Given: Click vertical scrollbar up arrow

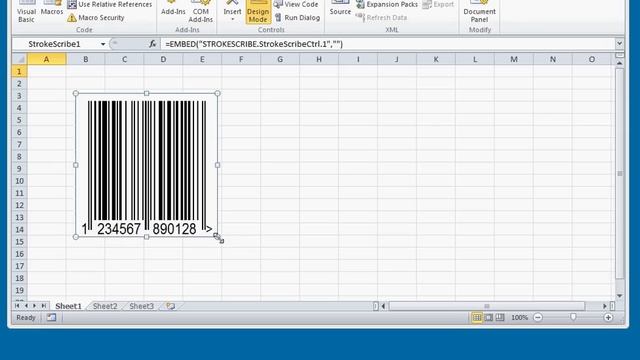Looking at the screenshot, I should [620, 64].
